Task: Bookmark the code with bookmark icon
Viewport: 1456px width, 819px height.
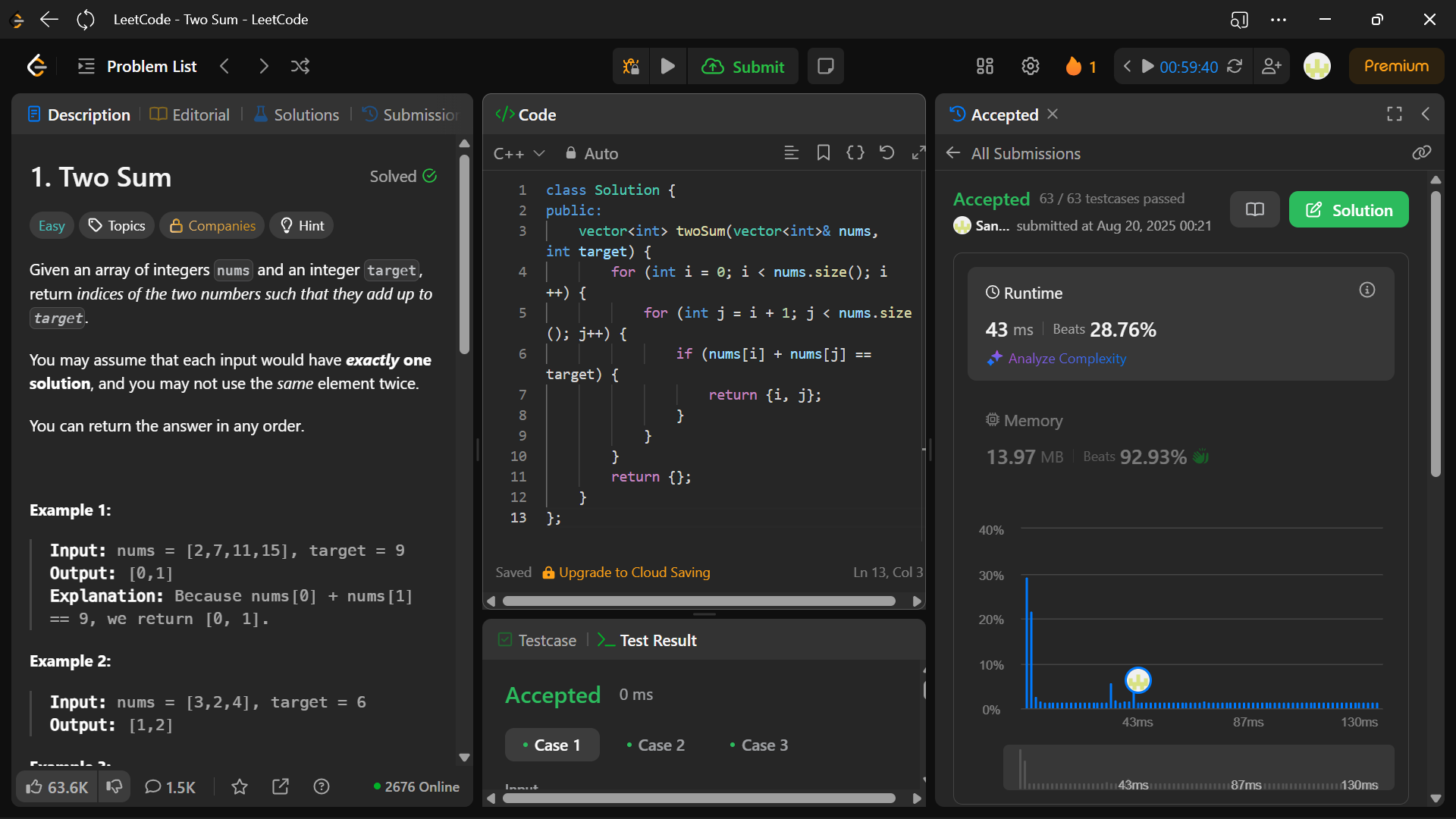Action: pyautogui.click(x=824, y=153)
